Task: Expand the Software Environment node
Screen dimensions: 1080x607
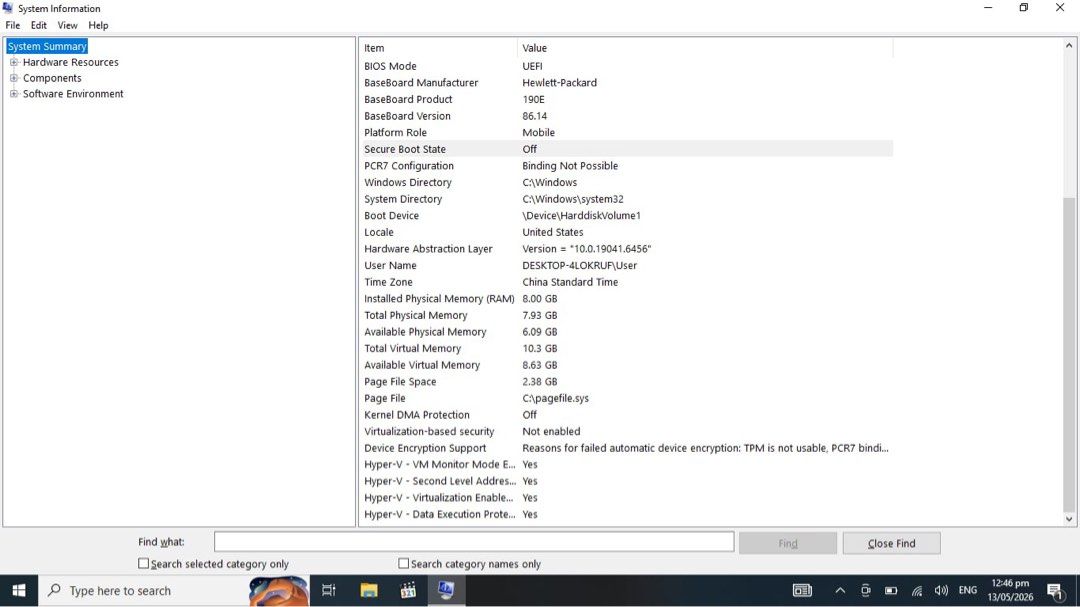Action: [x=14, y=94]
